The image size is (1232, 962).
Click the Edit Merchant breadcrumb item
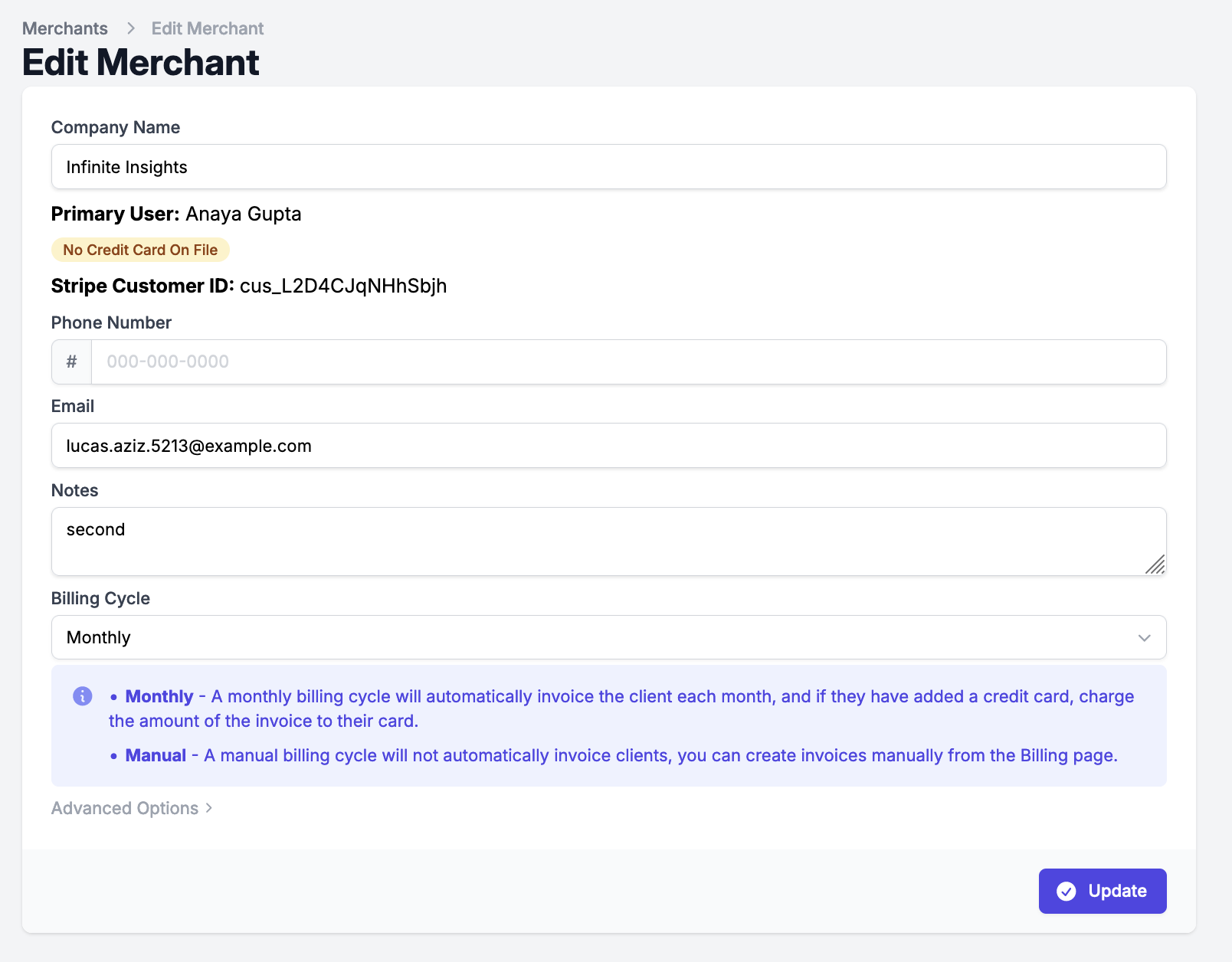(x=208, y=28)
